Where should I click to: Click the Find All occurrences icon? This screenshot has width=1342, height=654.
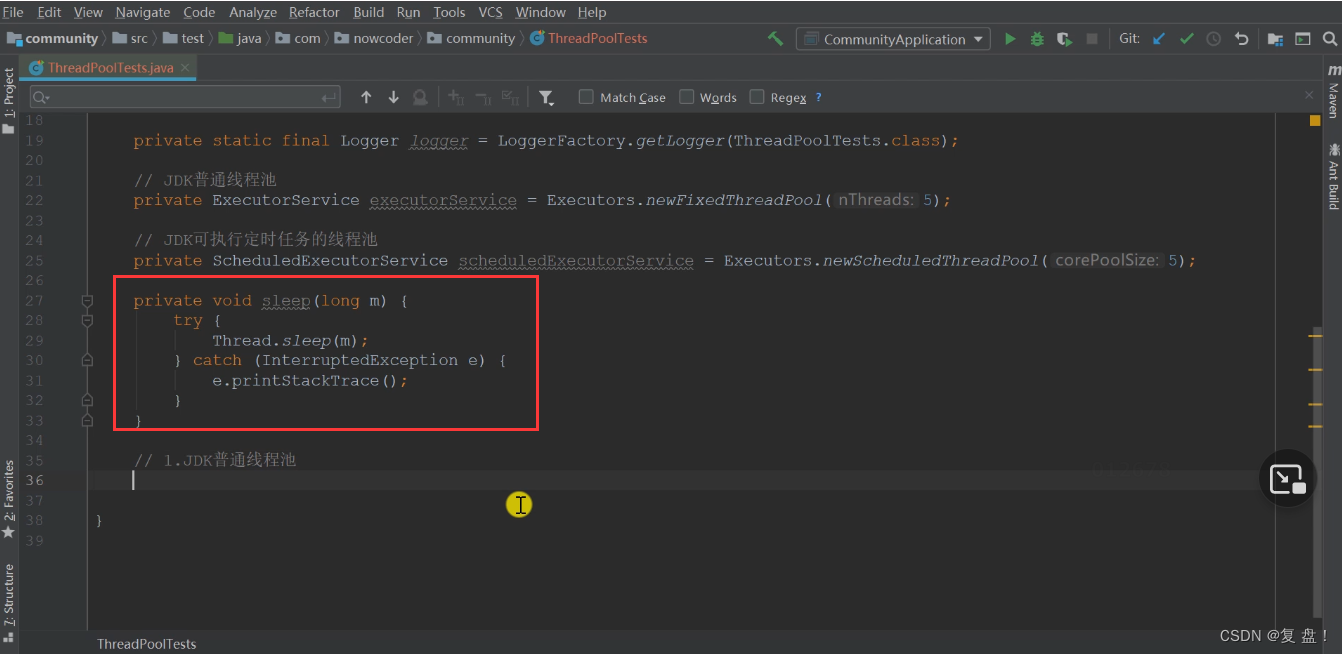coord(420,97)
